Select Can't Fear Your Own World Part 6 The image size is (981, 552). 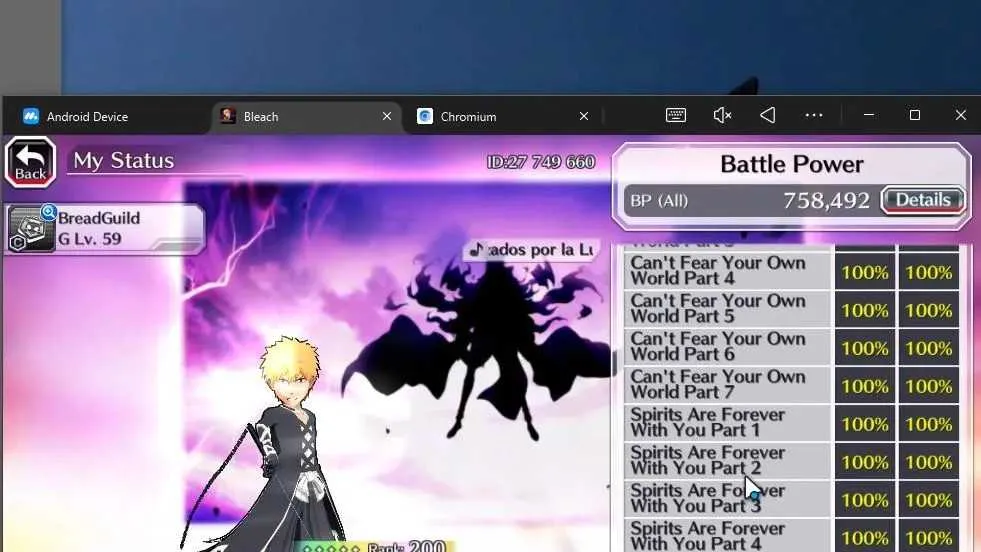[727, 347]
